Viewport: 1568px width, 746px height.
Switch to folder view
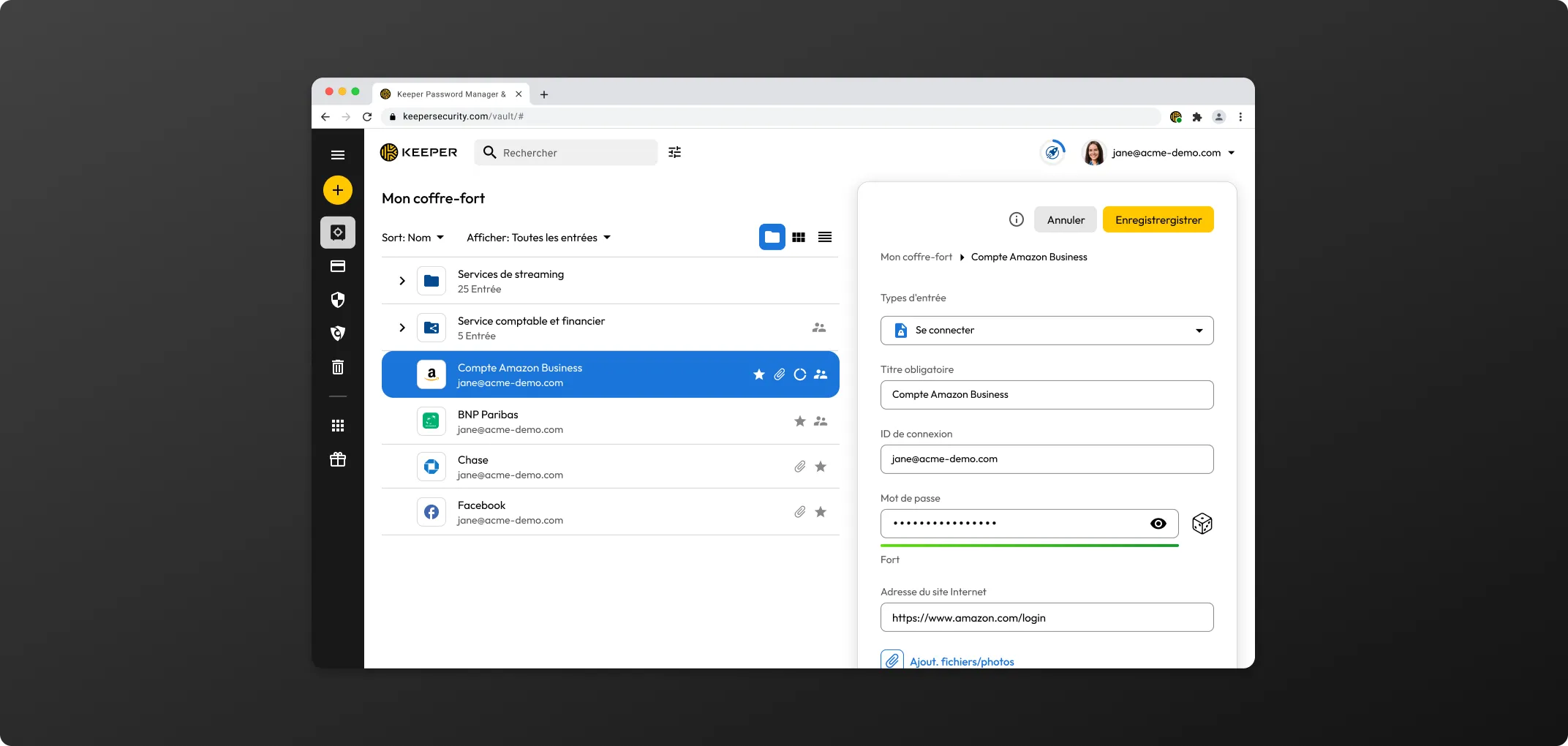click(x=772, y=237)
